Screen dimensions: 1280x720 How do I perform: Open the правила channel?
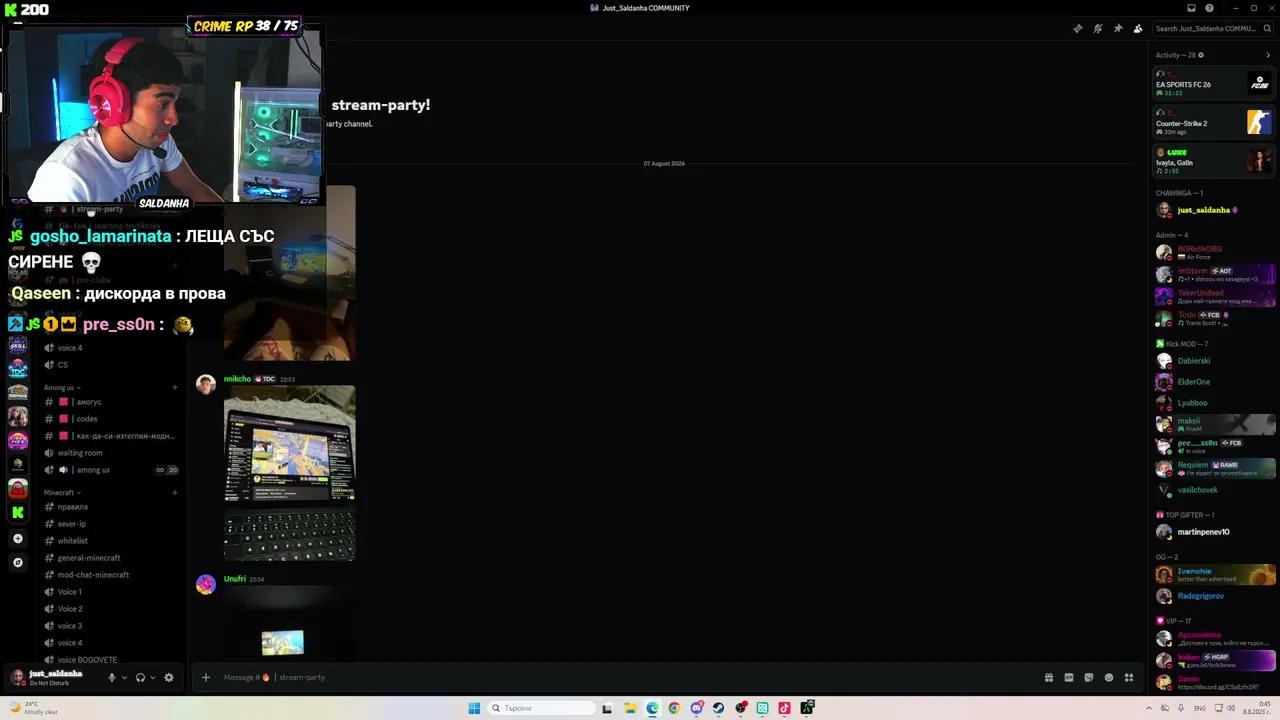click(110, 507)
